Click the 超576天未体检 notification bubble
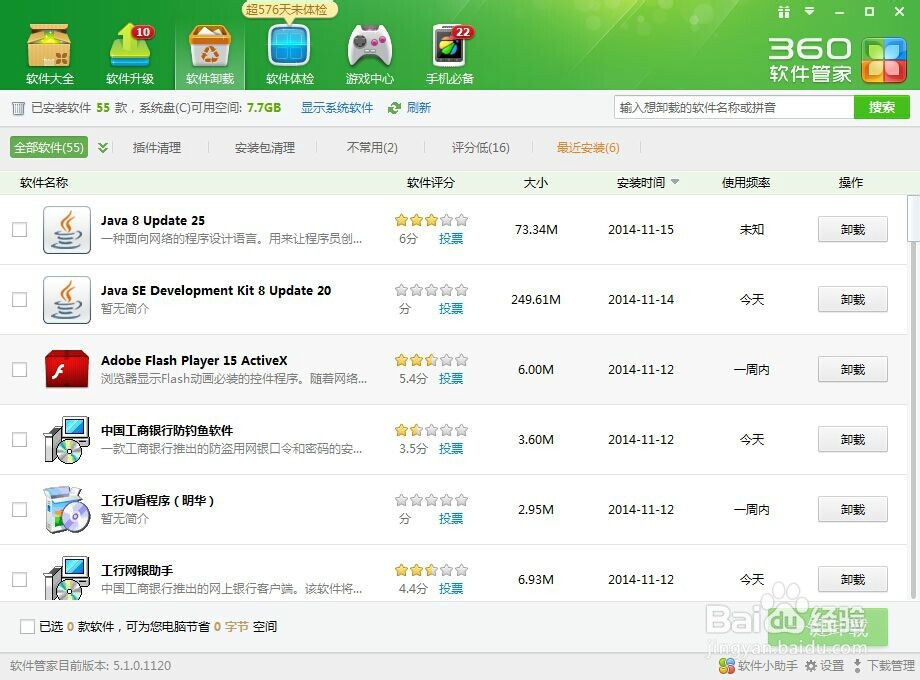This screenshot has width=920, height=680. point(289,10)
